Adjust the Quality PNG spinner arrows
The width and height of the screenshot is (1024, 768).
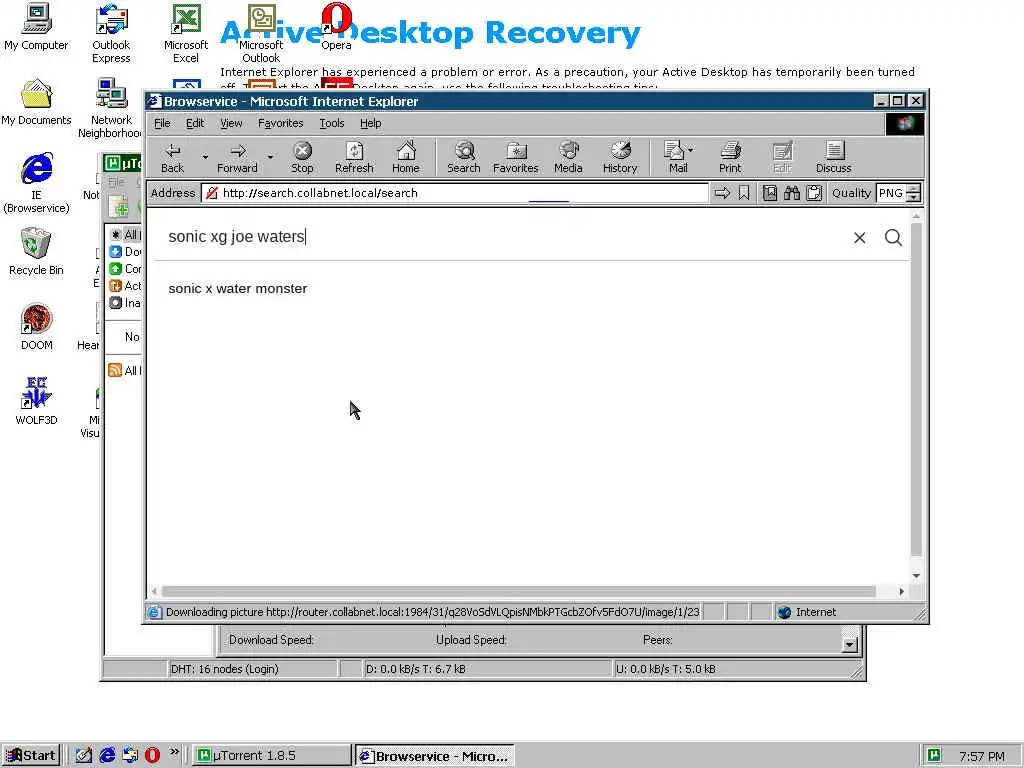[914, 193]
